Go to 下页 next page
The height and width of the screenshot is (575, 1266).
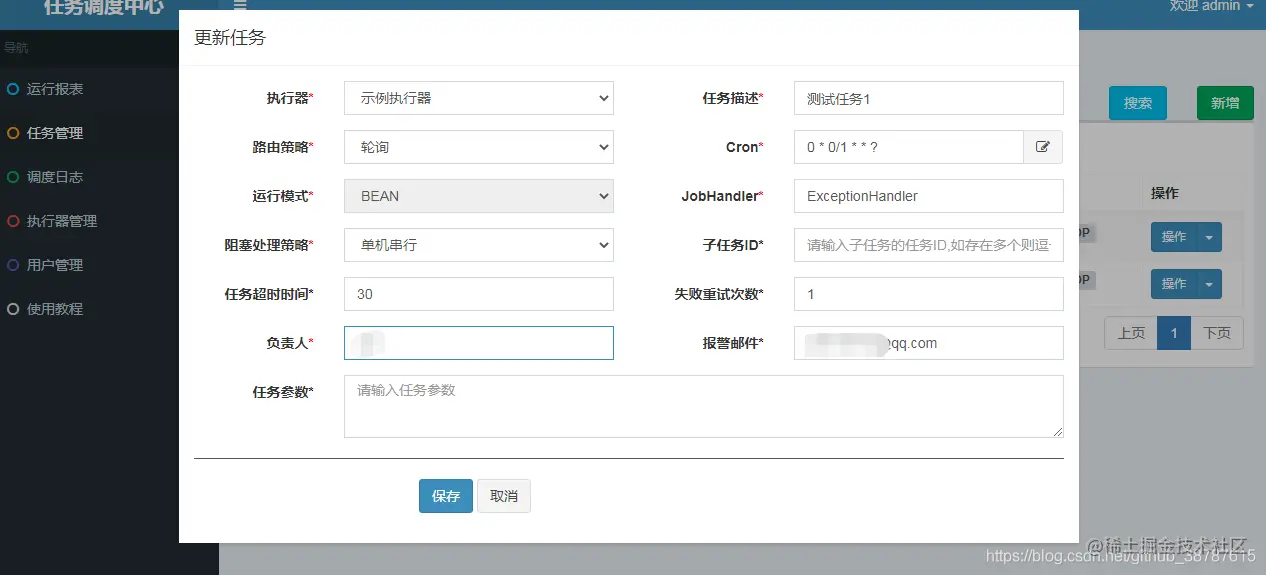coord(1217,333)
